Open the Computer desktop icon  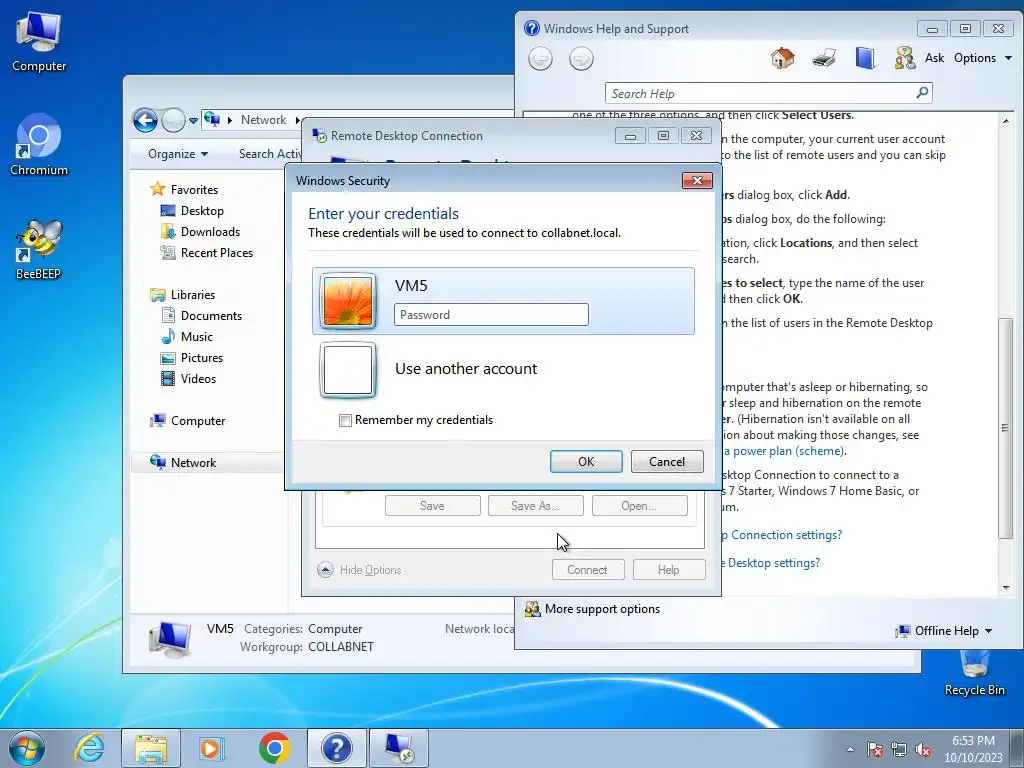pos(39,41)
